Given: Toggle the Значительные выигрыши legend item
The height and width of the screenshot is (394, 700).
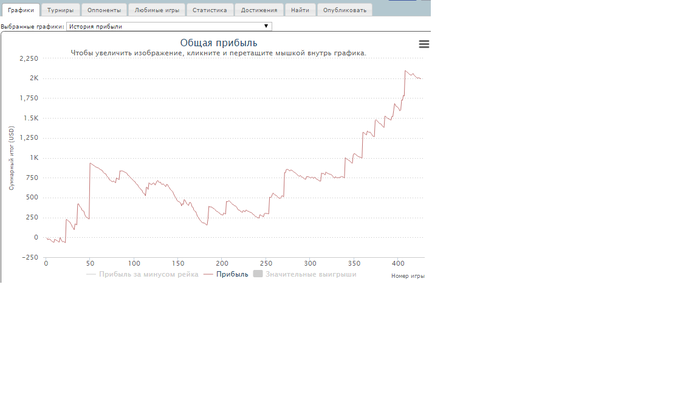Looking at the screenshot, I should pos(305,274).
